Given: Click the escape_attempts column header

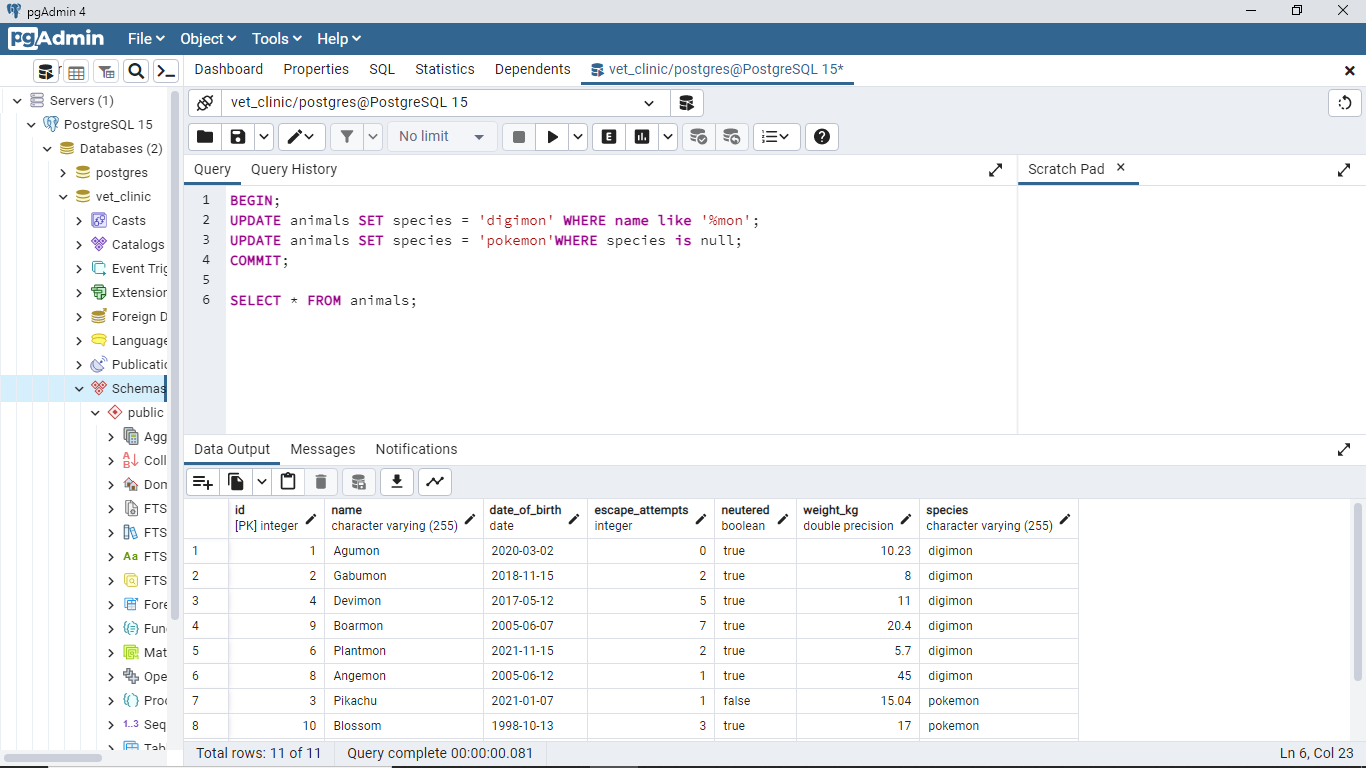Looking at the screenshot, I should [x=651, y=518].
